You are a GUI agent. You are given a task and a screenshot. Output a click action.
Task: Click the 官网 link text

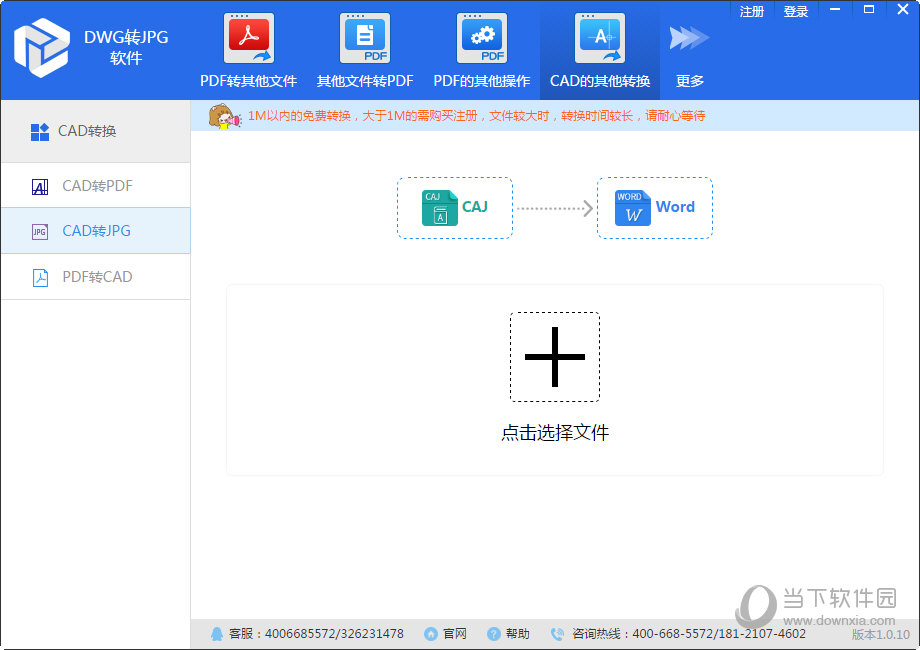(455, 634)
